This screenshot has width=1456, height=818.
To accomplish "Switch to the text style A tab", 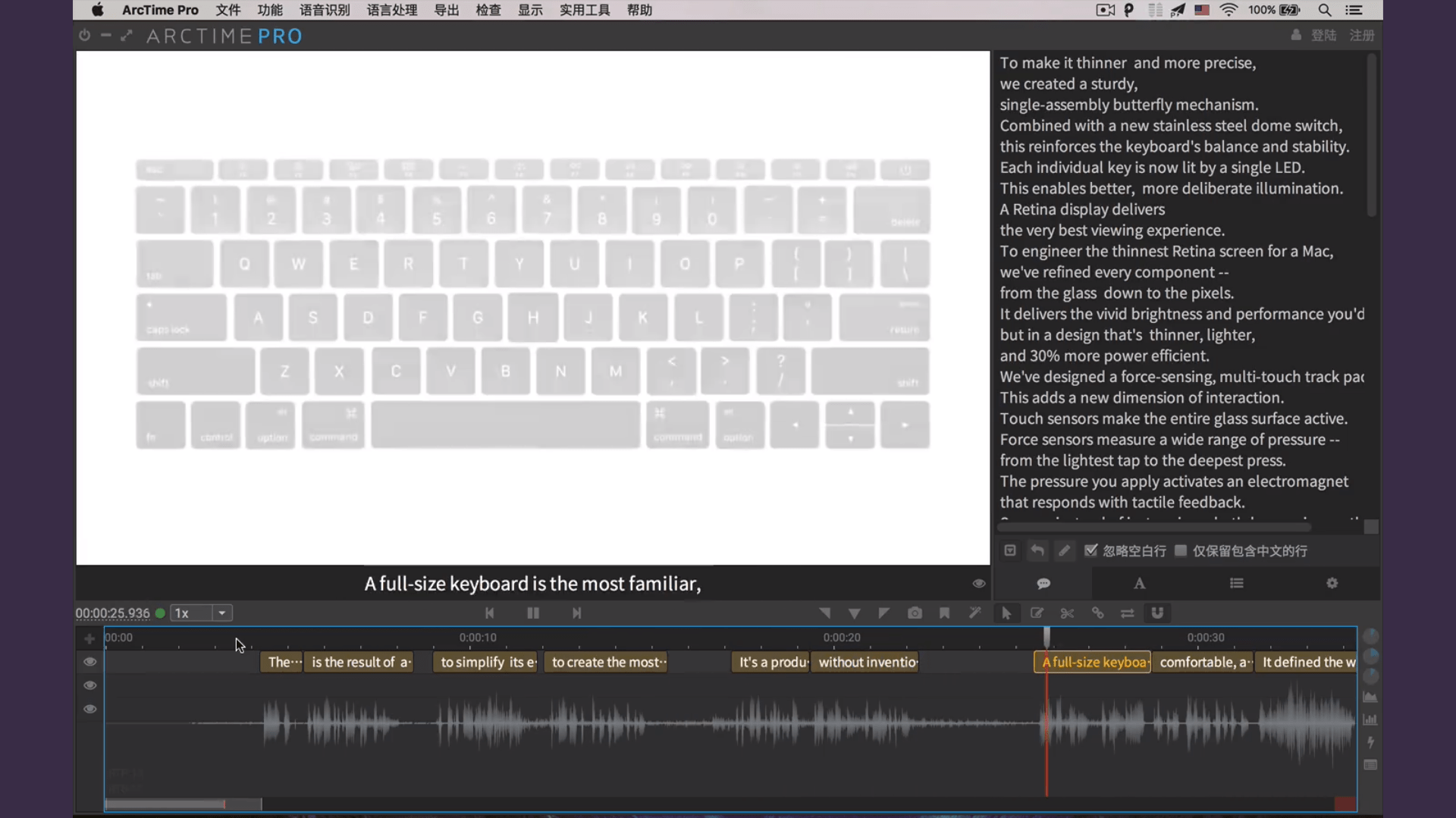I will point(1139,583).
